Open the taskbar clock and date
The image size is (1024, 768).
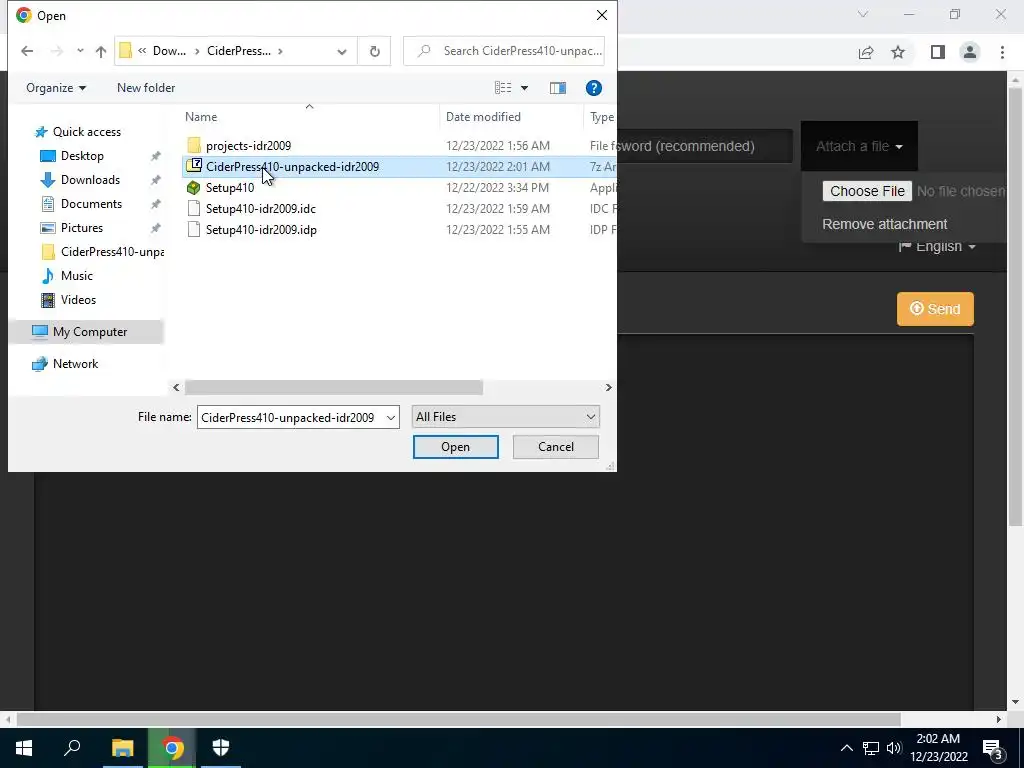pyautogui.click(x=938, y=748)
